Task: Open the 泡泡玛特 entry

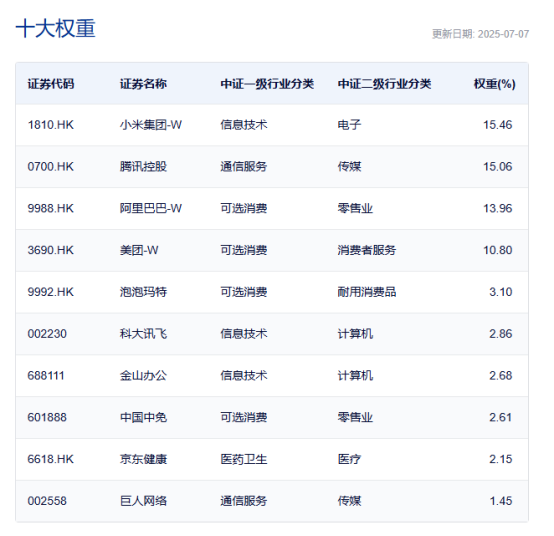Action: pos(143,292)
